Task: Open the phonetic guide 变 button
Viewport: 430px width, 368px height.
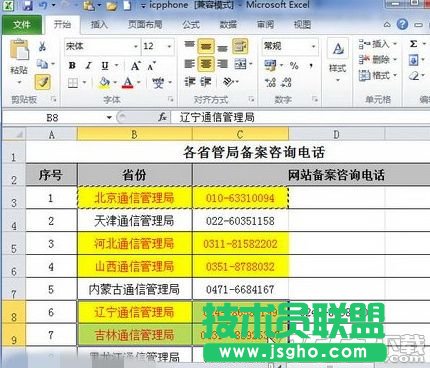Action: pyautogui.click(x=158, y=82)
